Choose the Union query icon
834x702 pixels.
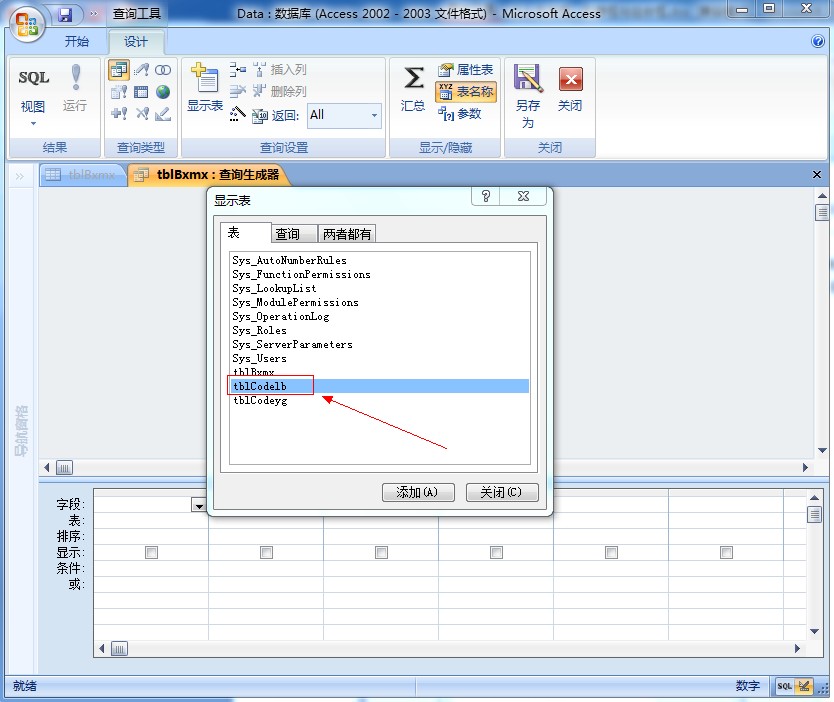click(163, 70)
